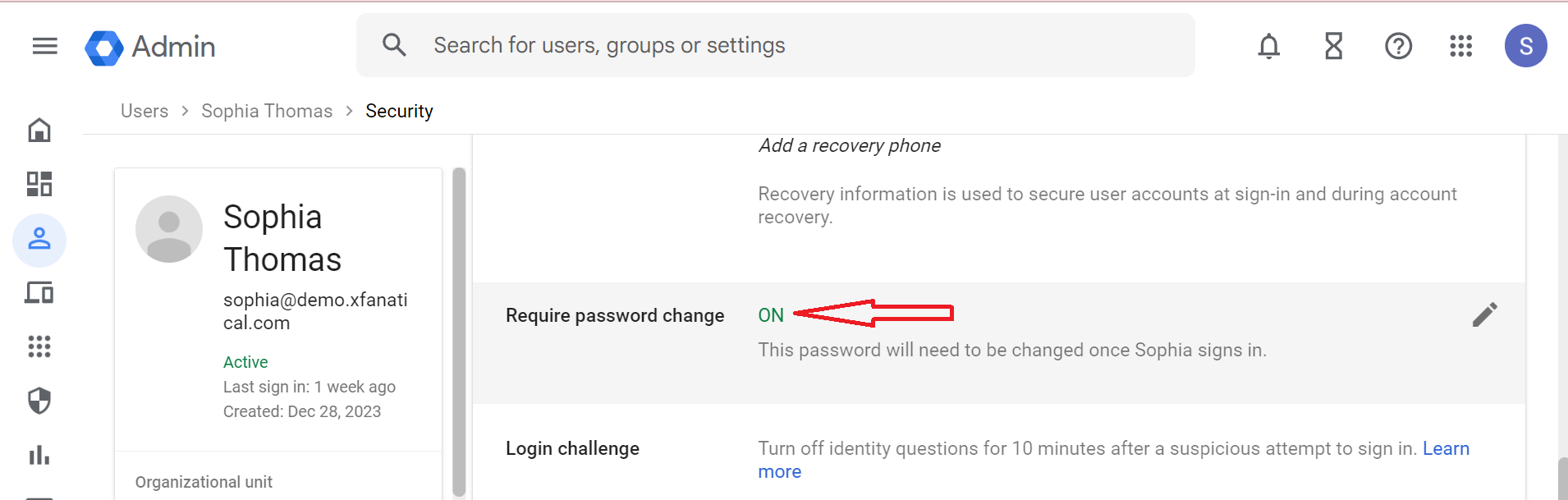1568x500 pixels.
Task: Open Sophia Thomas breadcrumb link
Action: click(x=266, y=110)
